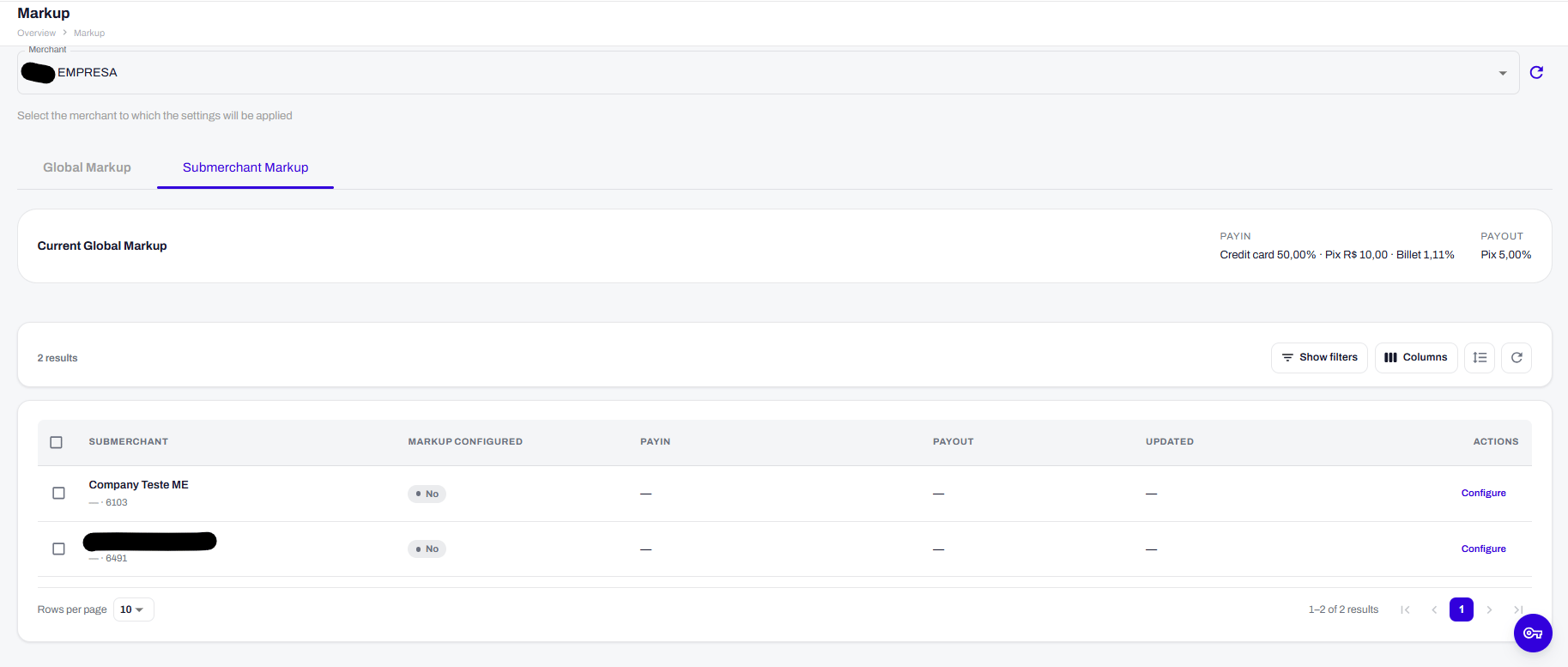The height and width of the screenshot is (667, 1568).
Task: Click the MARKUP CONFIGURED column header
Action: (465, 441)
